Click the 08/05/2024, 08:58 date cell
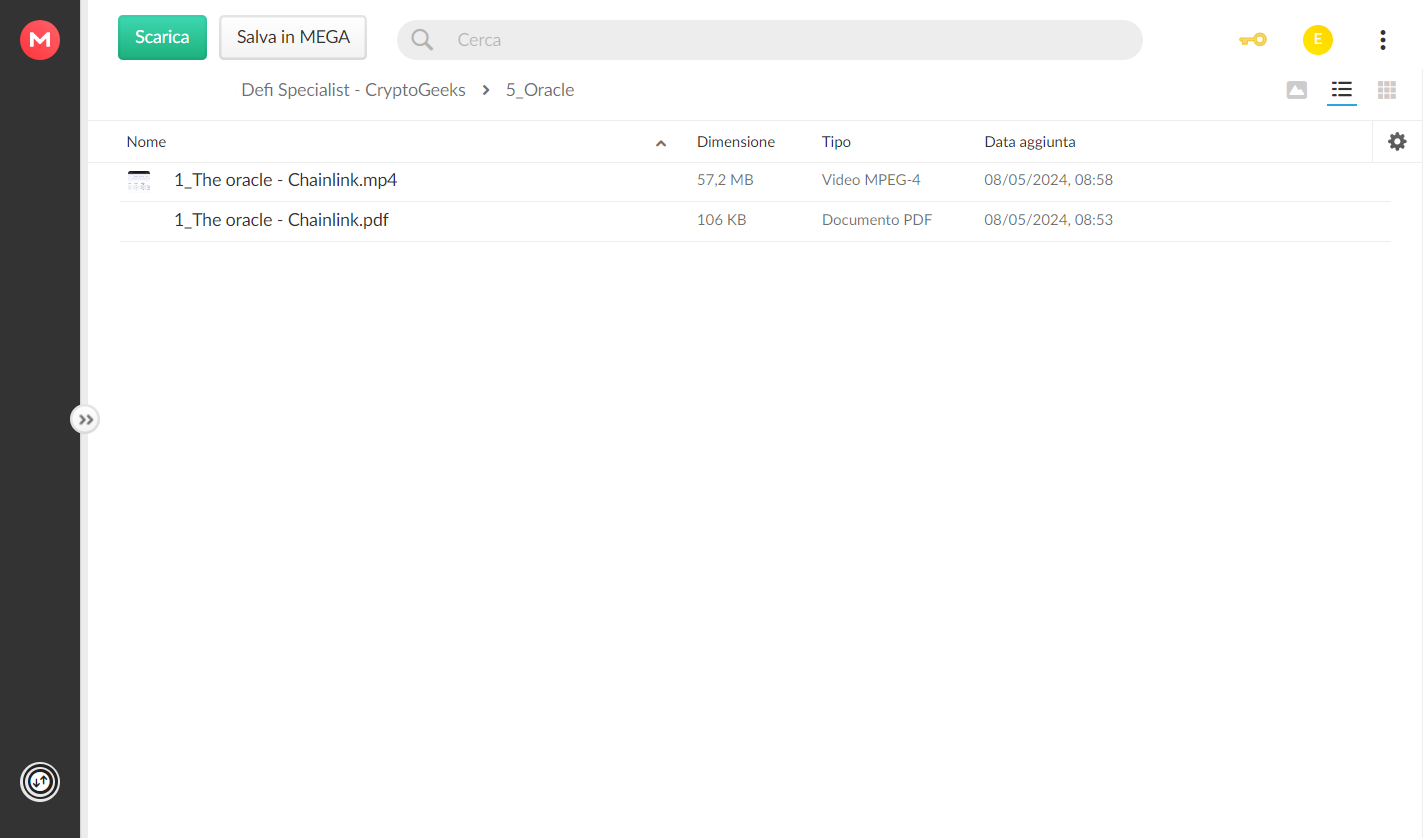Viewport: 1423px width, 838px height. (x=1048, y=180)
